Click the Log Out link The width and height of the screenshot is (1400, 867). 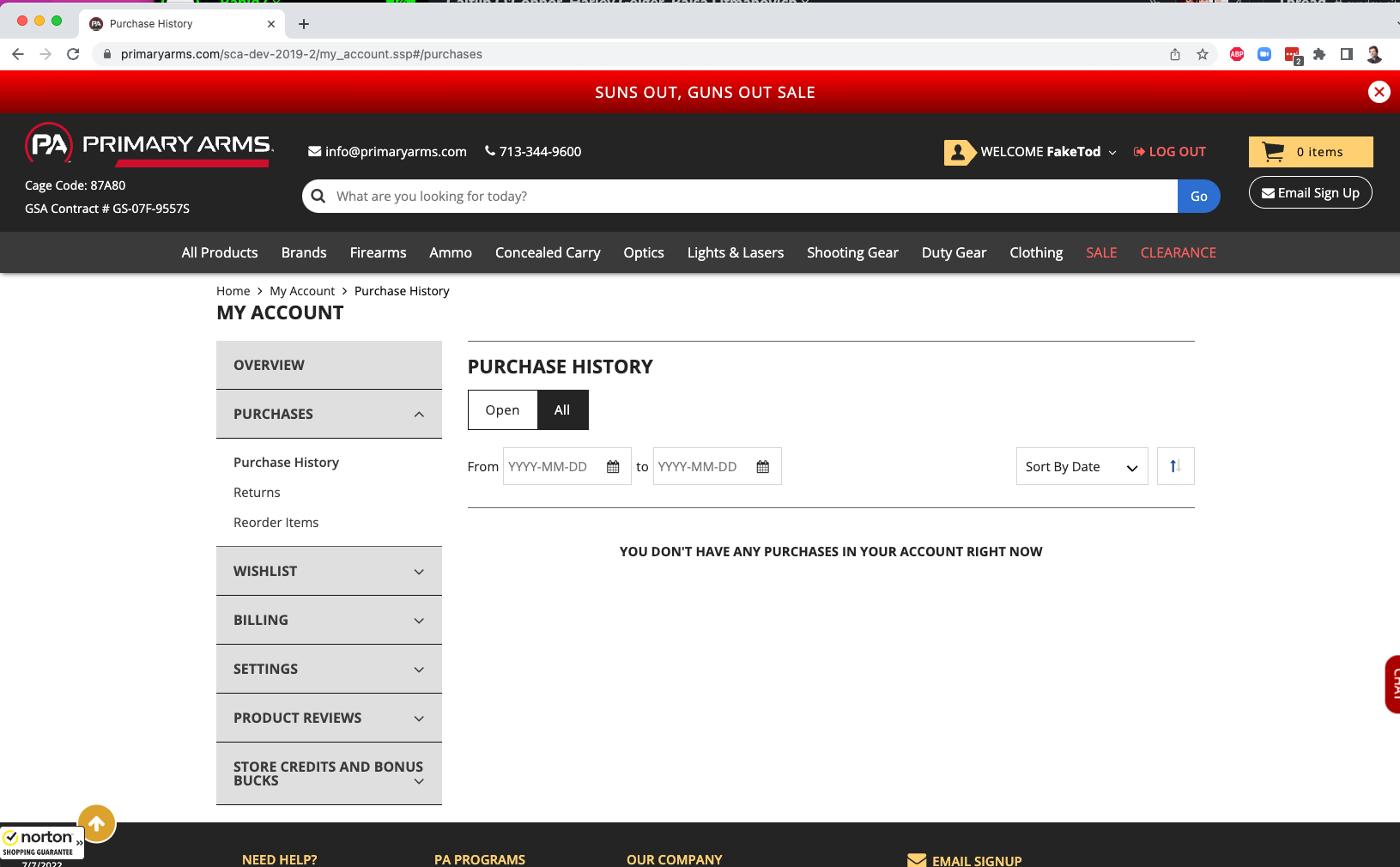(x=1169, y=152)
